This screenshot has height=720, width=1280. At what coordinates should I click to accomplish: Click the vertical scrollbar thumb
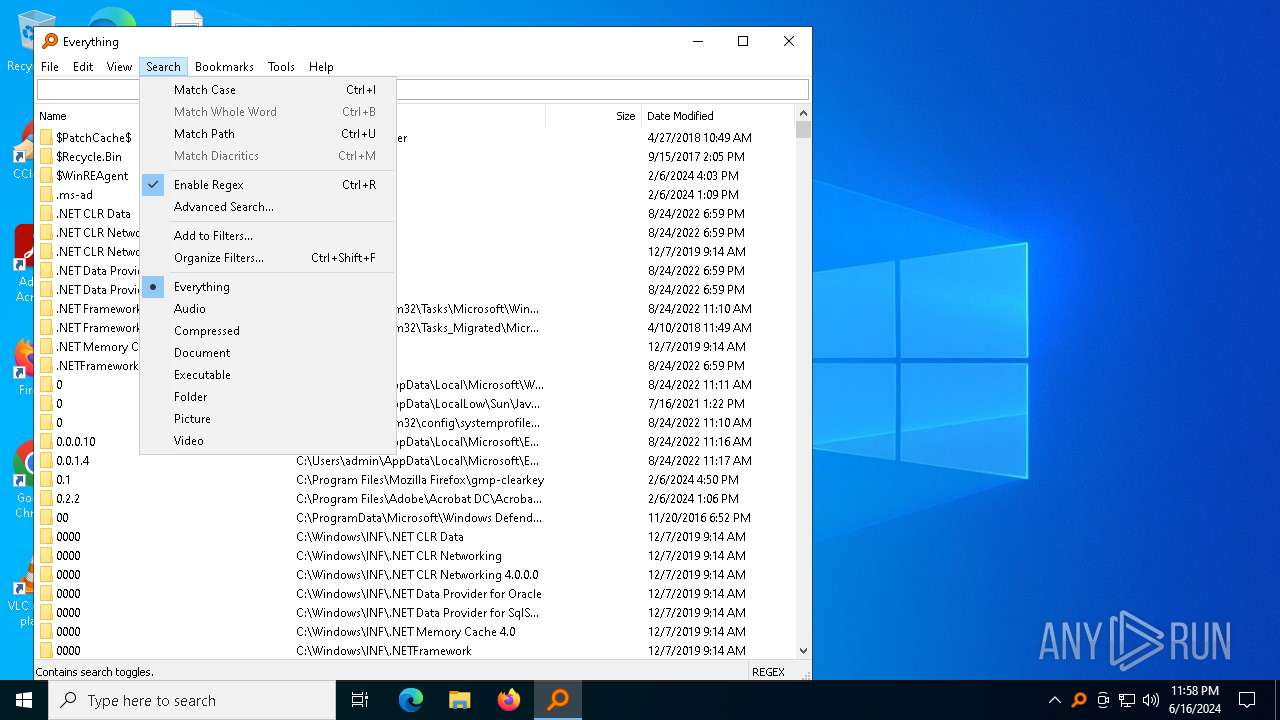coord(803,130)
